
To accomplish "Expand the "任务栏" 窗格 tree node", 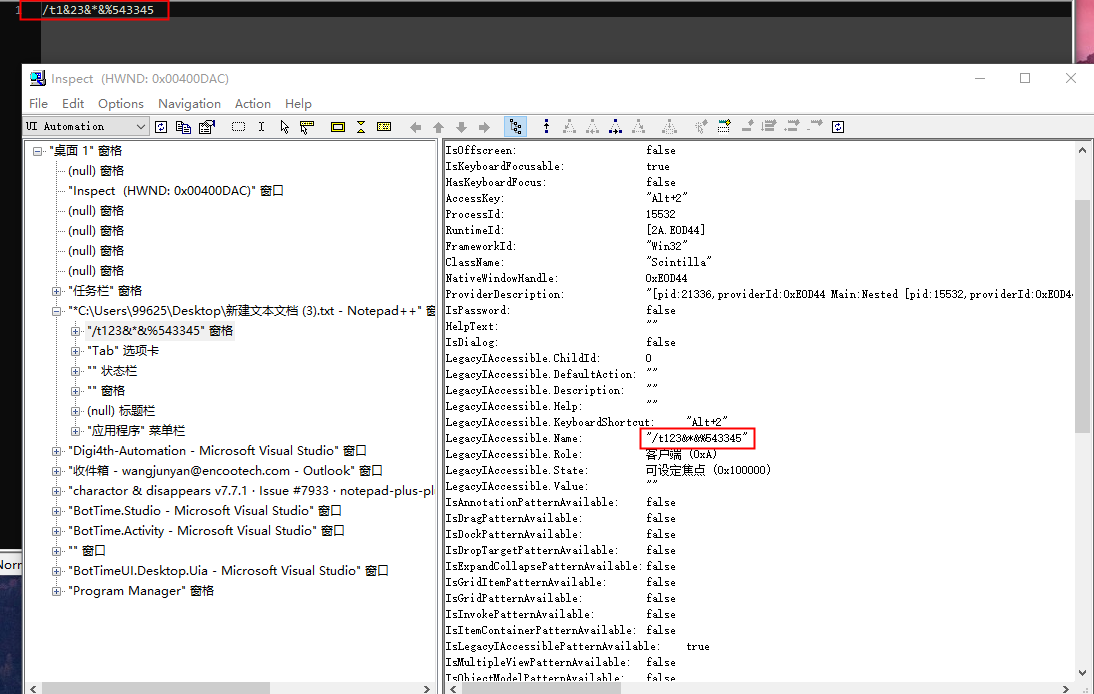I will [56, 290].
